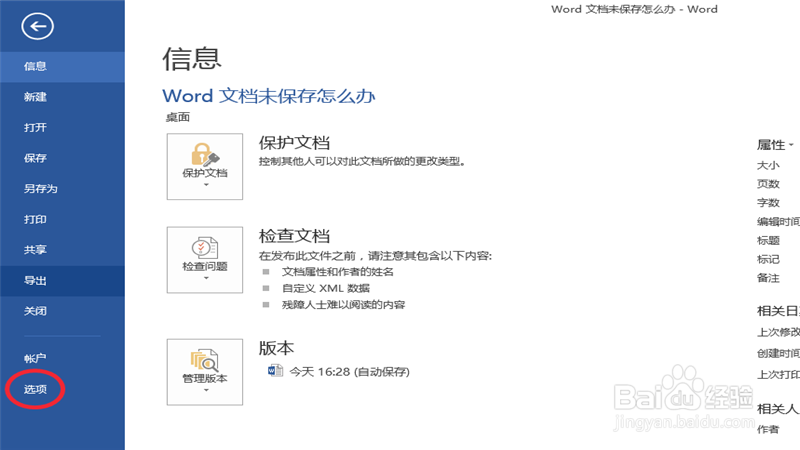Click the 标记 property label

coord(768,259)
